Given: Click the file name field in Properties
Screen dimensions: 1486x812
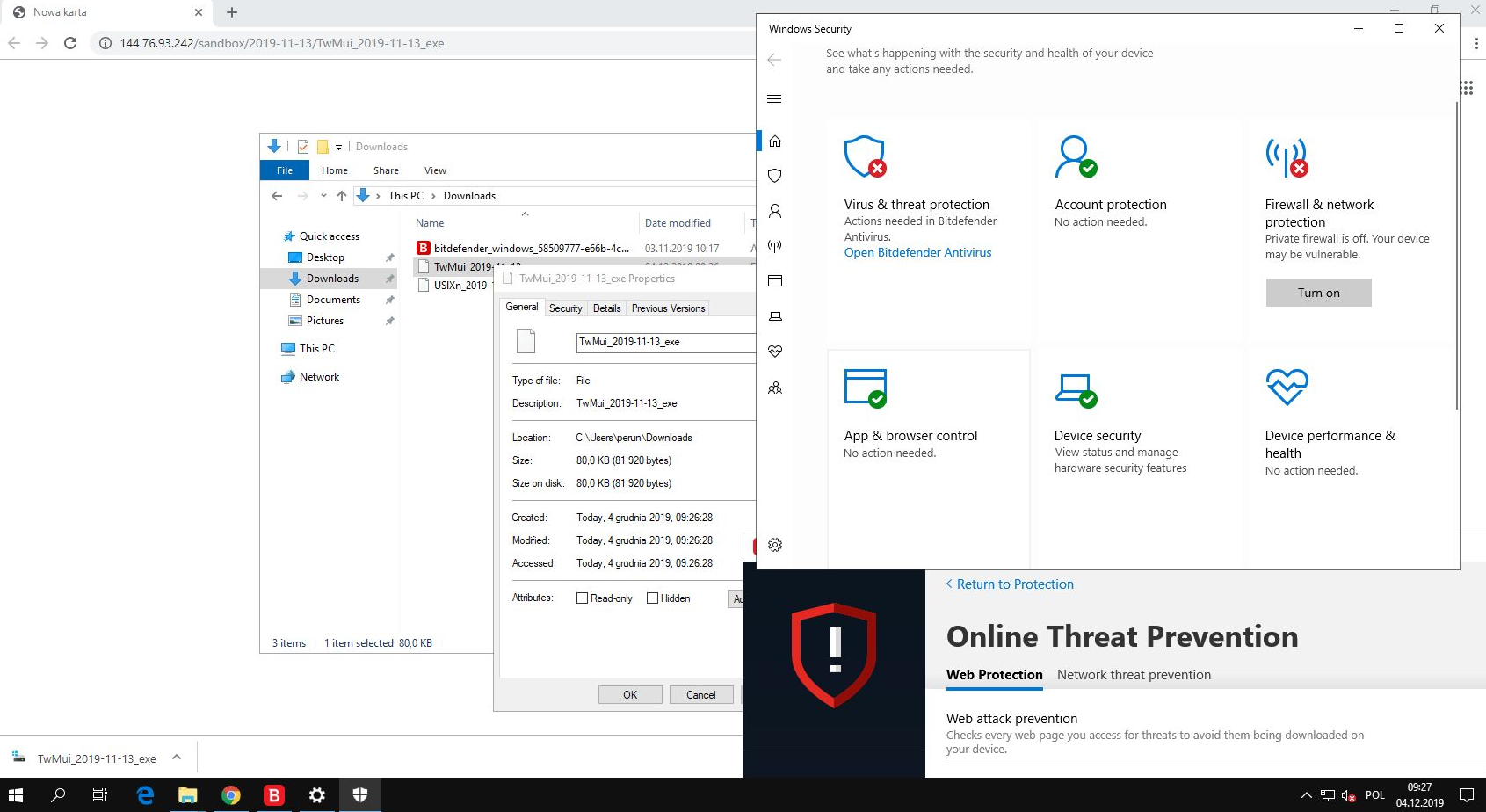Looking at the screenshot, I should coord(664,342).
